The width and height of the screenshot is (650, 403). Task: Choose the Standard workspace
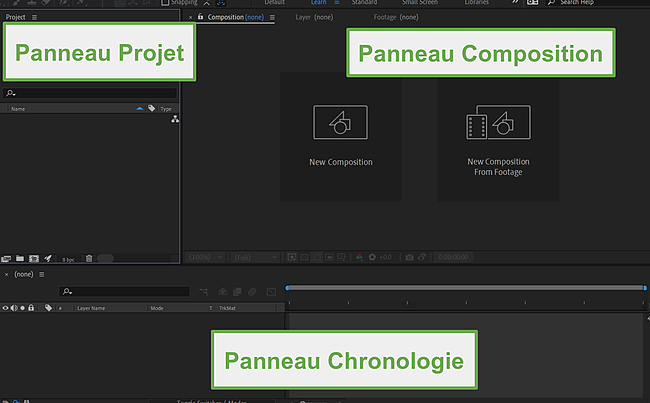click(x=364, y=2)
